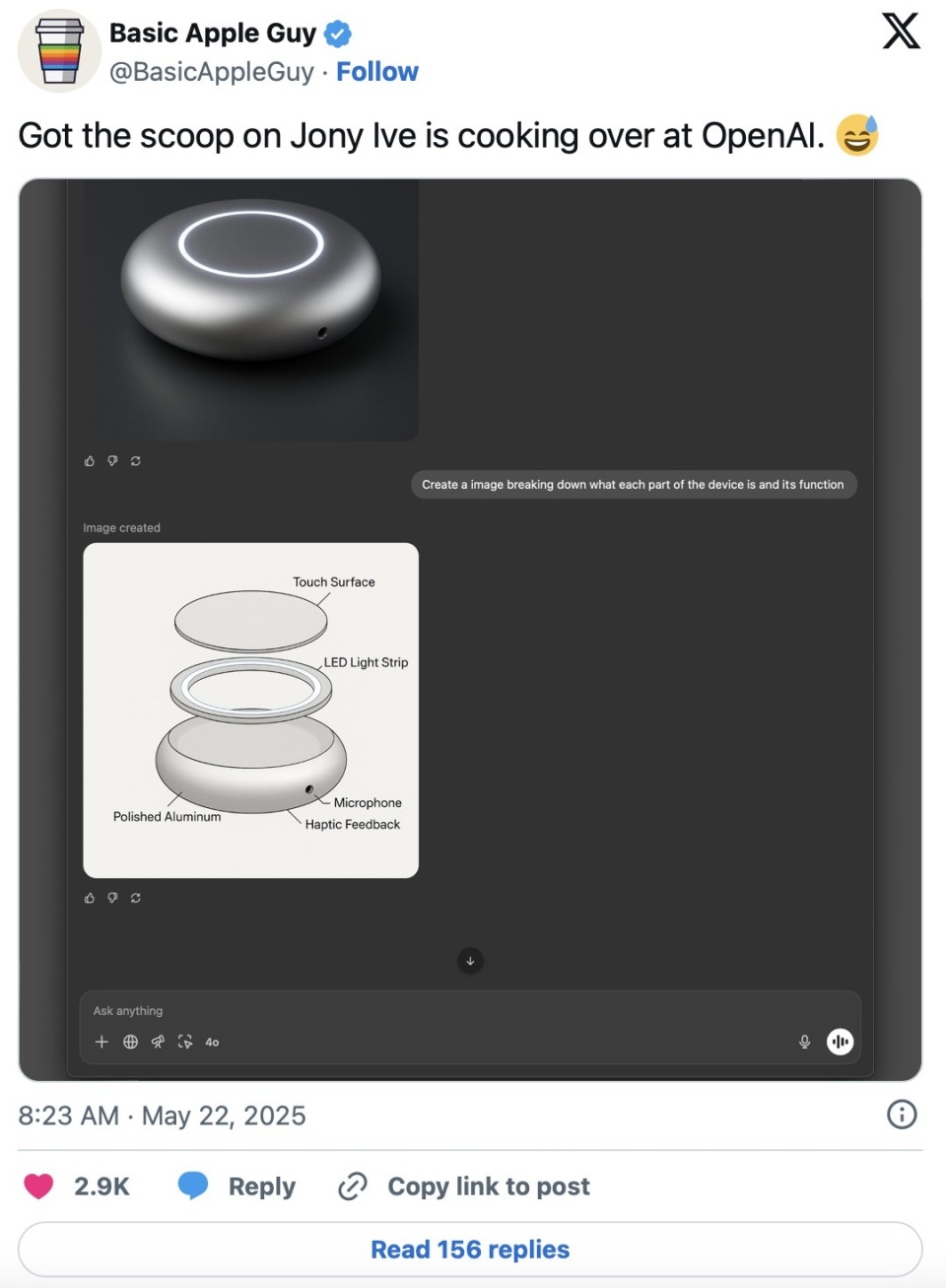The width and height of the screenshot is (946, 1288).
Task: Click the X logo in top corner
Action: pos(901,32)
